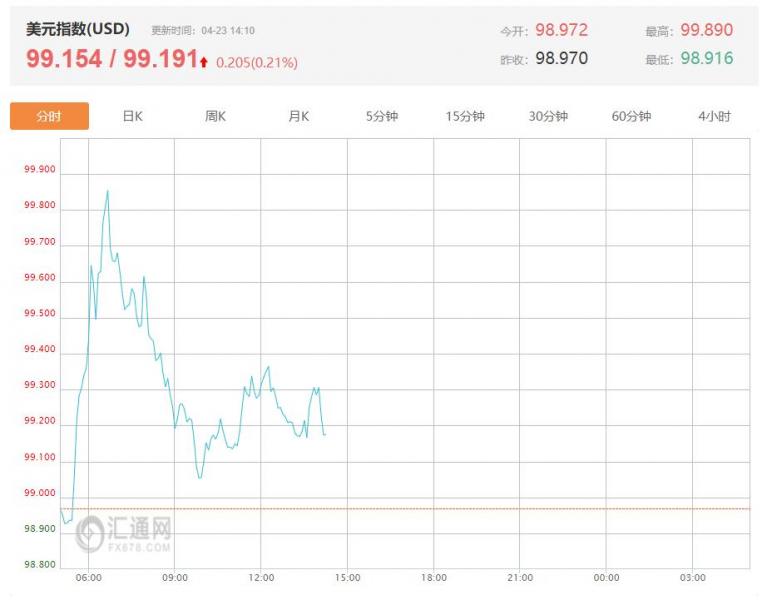Image resolution: width=767 pixels, height=600 pixels.
Task: Click the 最高 value 99.890
Action: [x=707, y=30]
